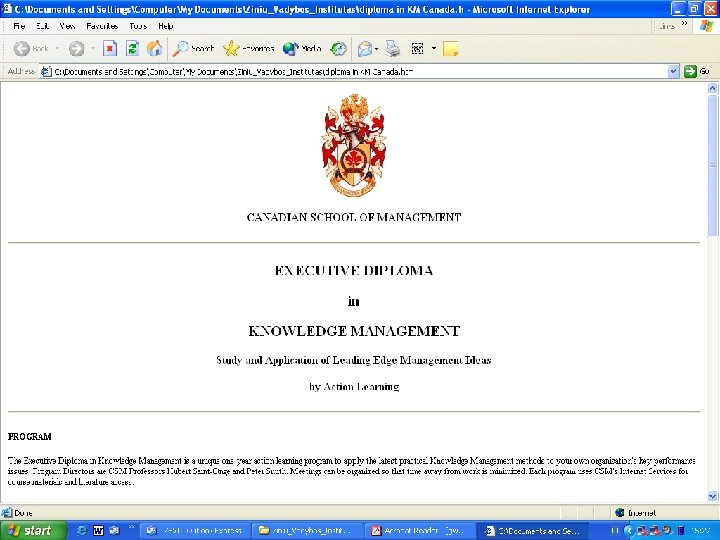Open the File menu
Screen dimensions: 720x540
point(19,26)
